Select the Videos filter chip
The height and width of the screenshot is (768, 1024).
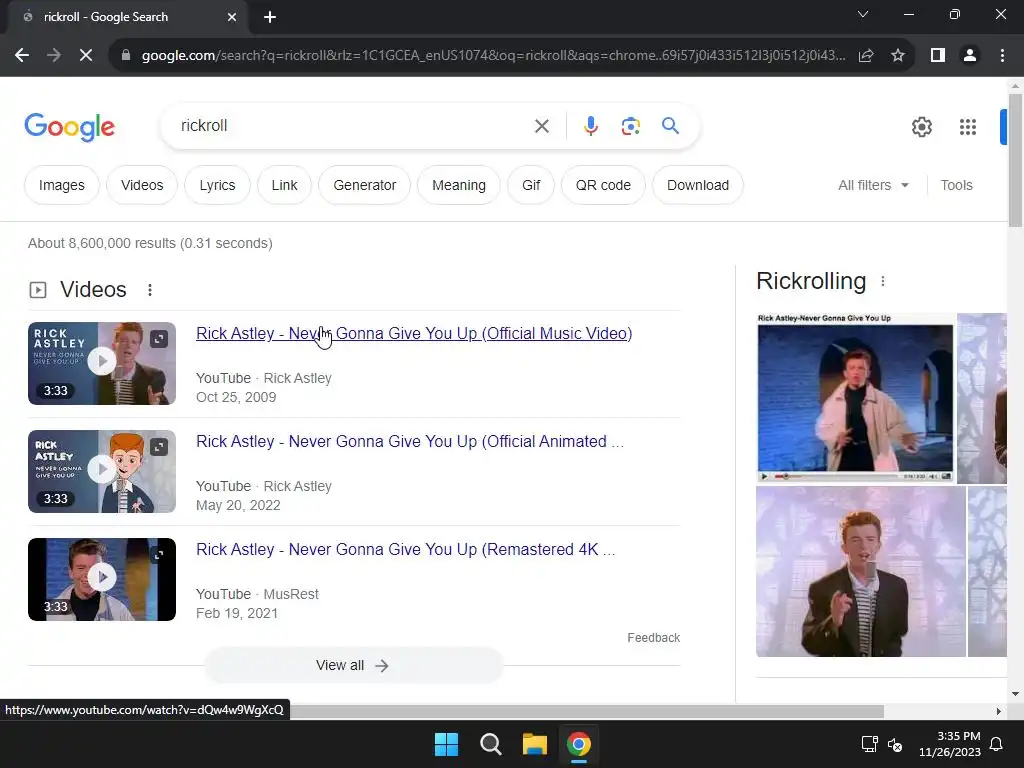click(142, 185)
